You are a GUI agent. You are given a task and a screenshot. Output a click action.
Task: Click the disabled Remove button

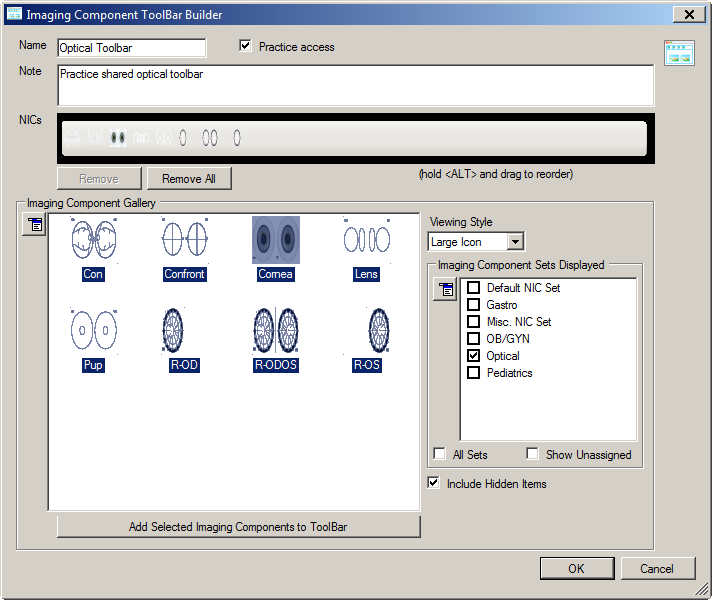pos(99,179)
